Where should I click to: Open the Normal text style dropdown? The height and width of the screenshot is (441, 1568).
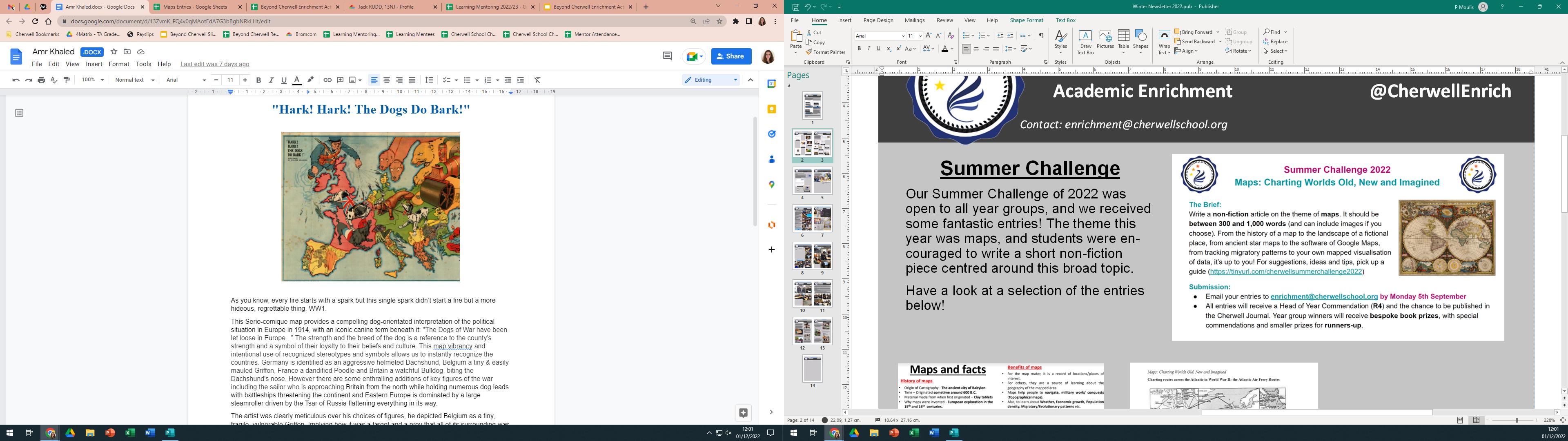pyautogui.click(x=134, y=80)
